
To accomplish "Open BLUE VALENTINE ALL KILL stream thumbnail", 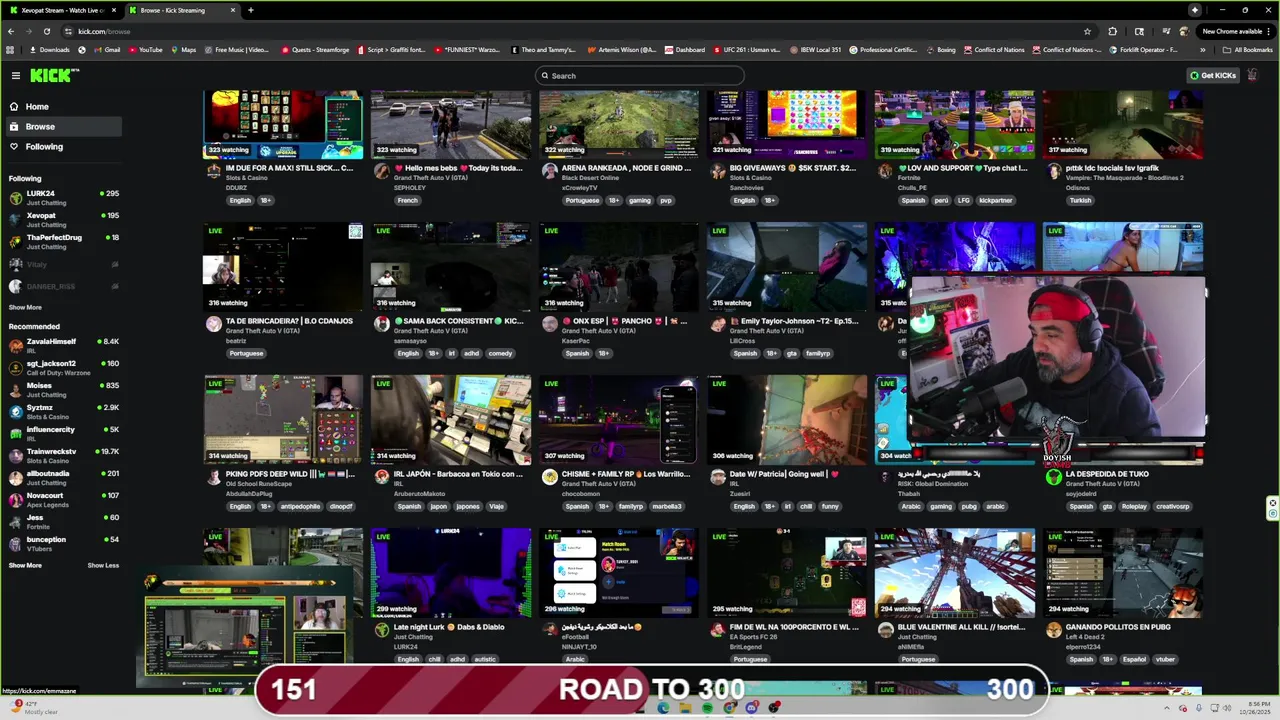I will pos(955,573).
